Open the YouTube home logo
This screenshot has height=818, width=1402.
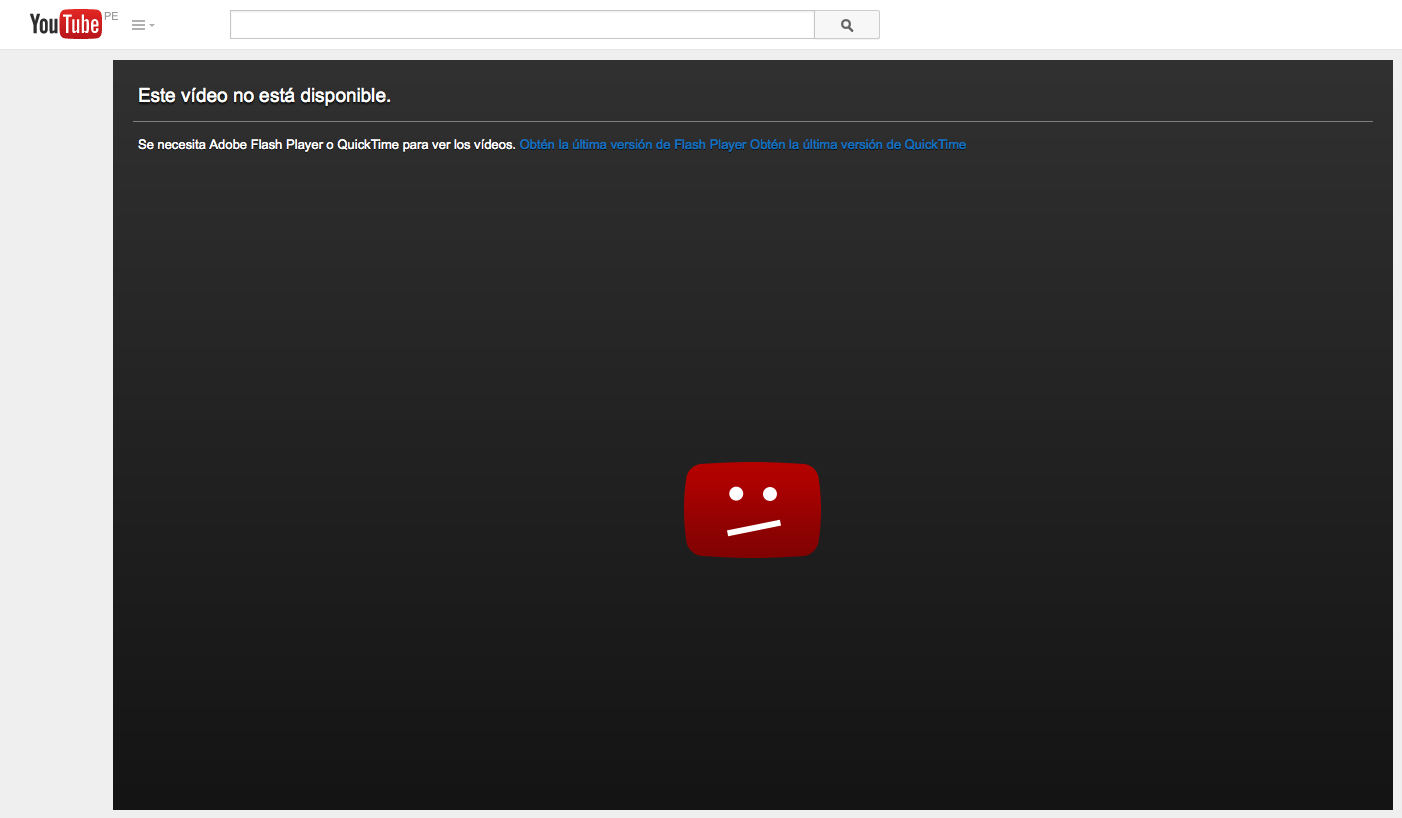tap(66, 24)
